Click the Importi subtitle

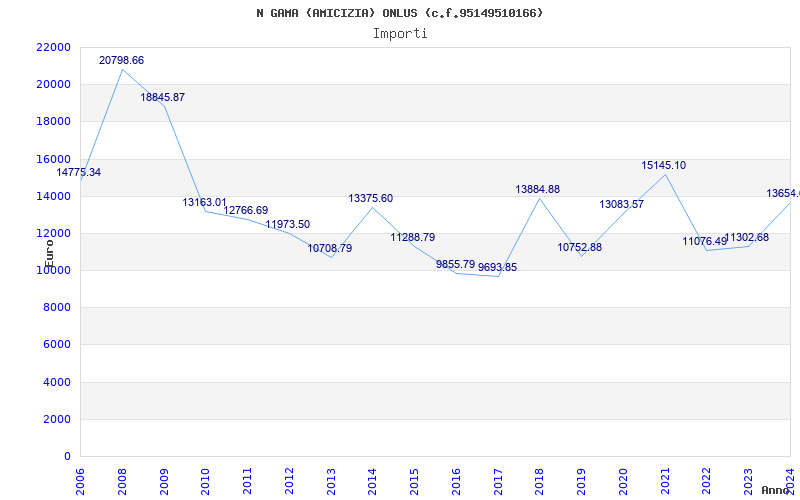click(x=400, y=34)
